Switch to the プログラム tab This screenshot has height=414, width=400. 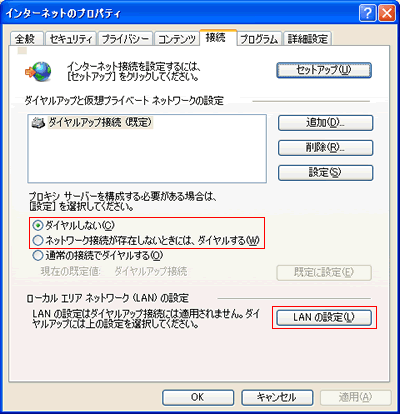259,39
